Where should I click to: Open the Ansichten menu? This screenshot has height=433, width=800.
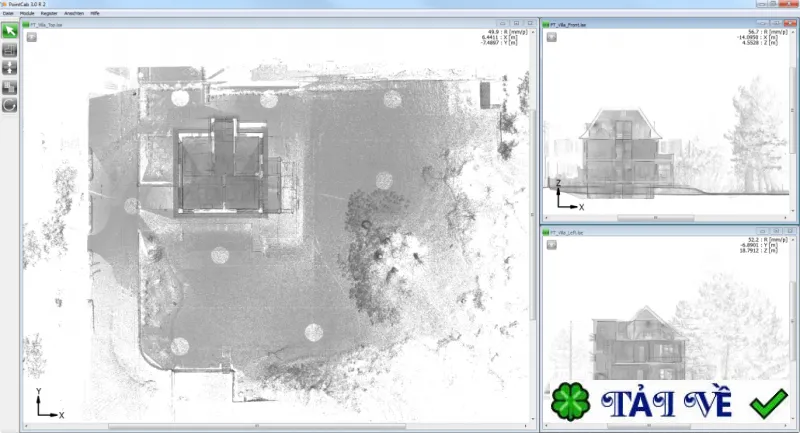click(74, 13)
